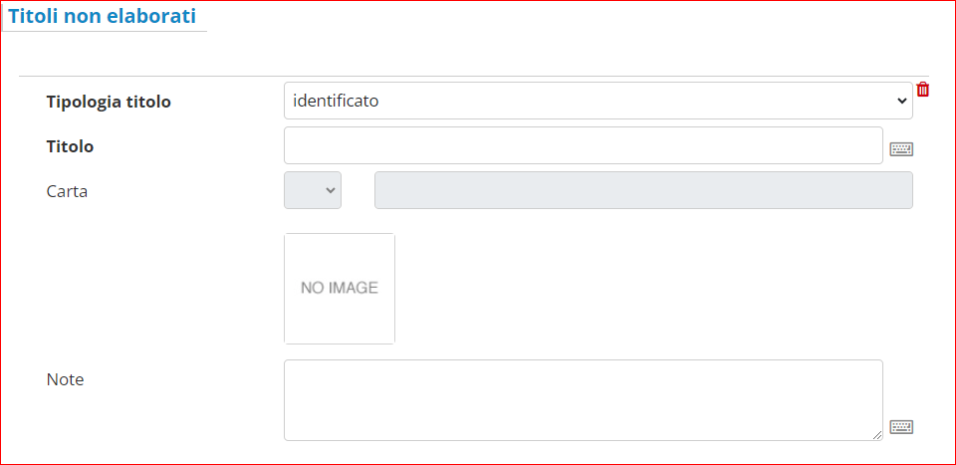Open virtual keyboard for the Note field
Screen dimensions: 956x465
pyautogui.click(x=901, y=427)
